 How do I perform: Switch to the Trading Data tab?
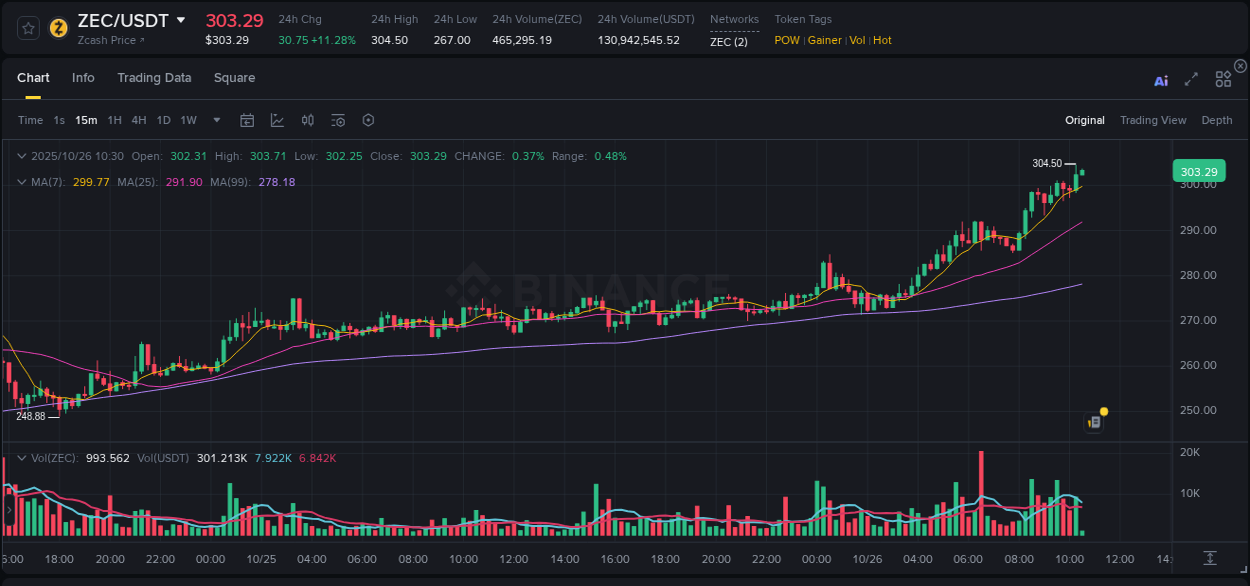coord(154,77)
